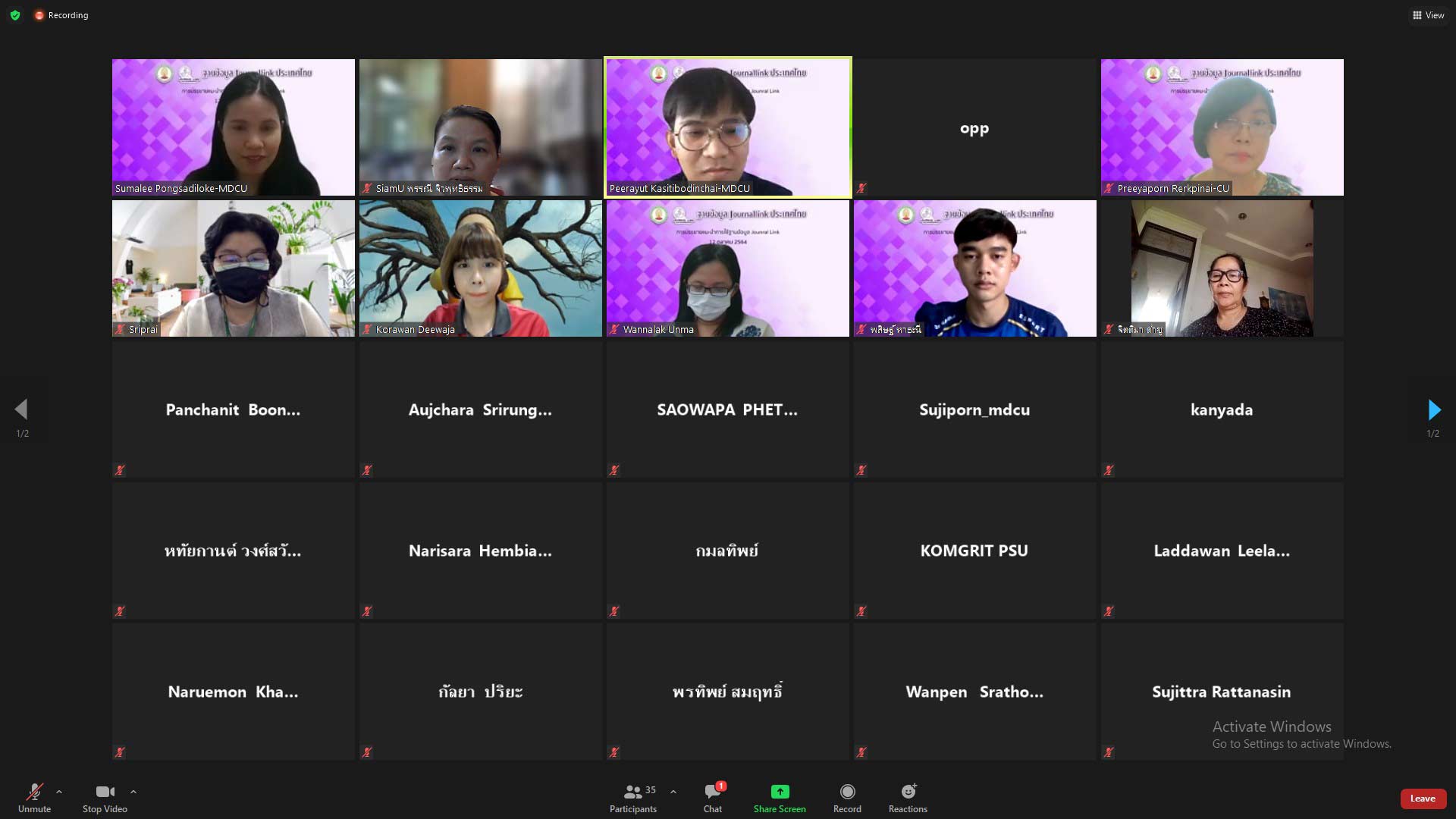This screenshot has width=1456, height=819.
Task: Leave the meeting
Action: pos(1422,799)
